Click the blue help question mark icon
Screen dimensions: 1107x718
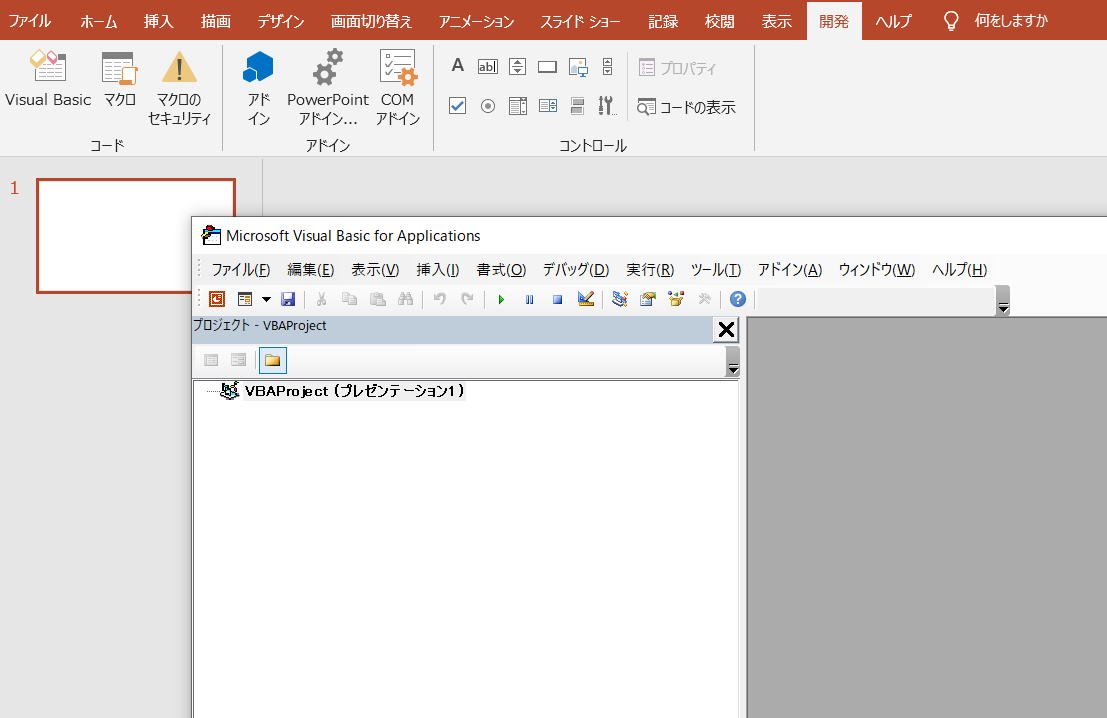point(738,299)
